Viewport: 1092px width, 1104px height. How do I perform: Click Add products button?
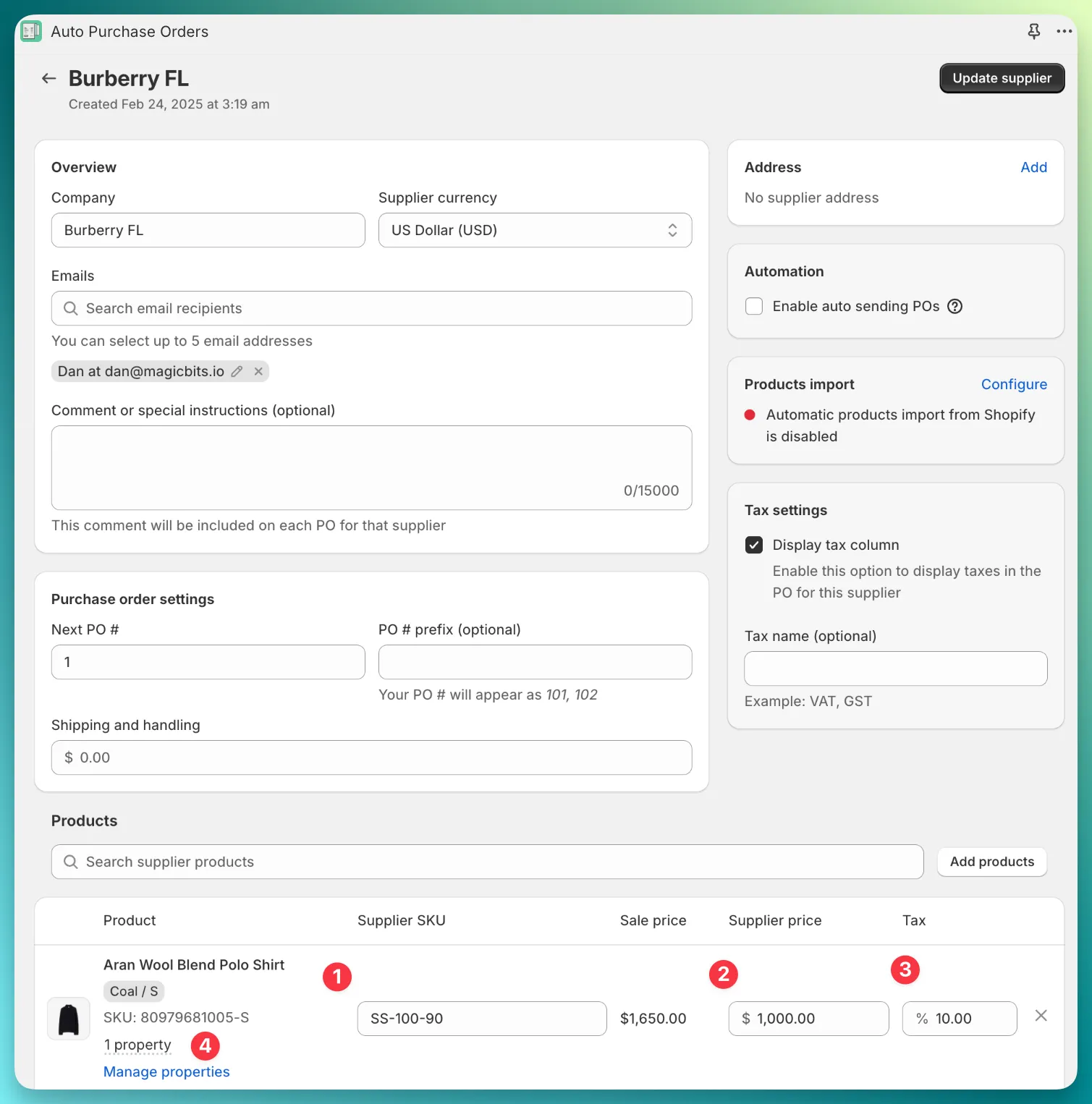(991, 862)
